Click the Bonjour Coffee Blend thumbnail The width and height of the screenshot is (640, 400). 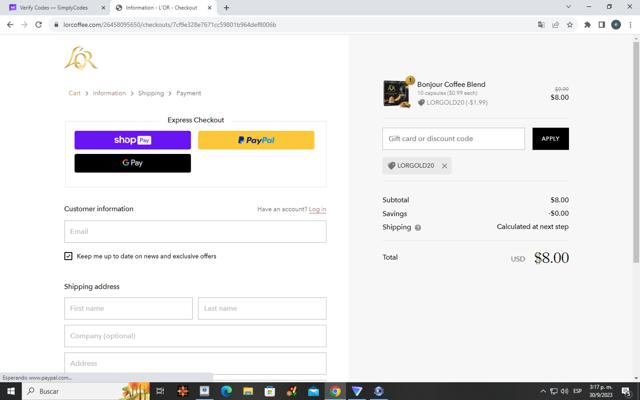click(396, 93)
